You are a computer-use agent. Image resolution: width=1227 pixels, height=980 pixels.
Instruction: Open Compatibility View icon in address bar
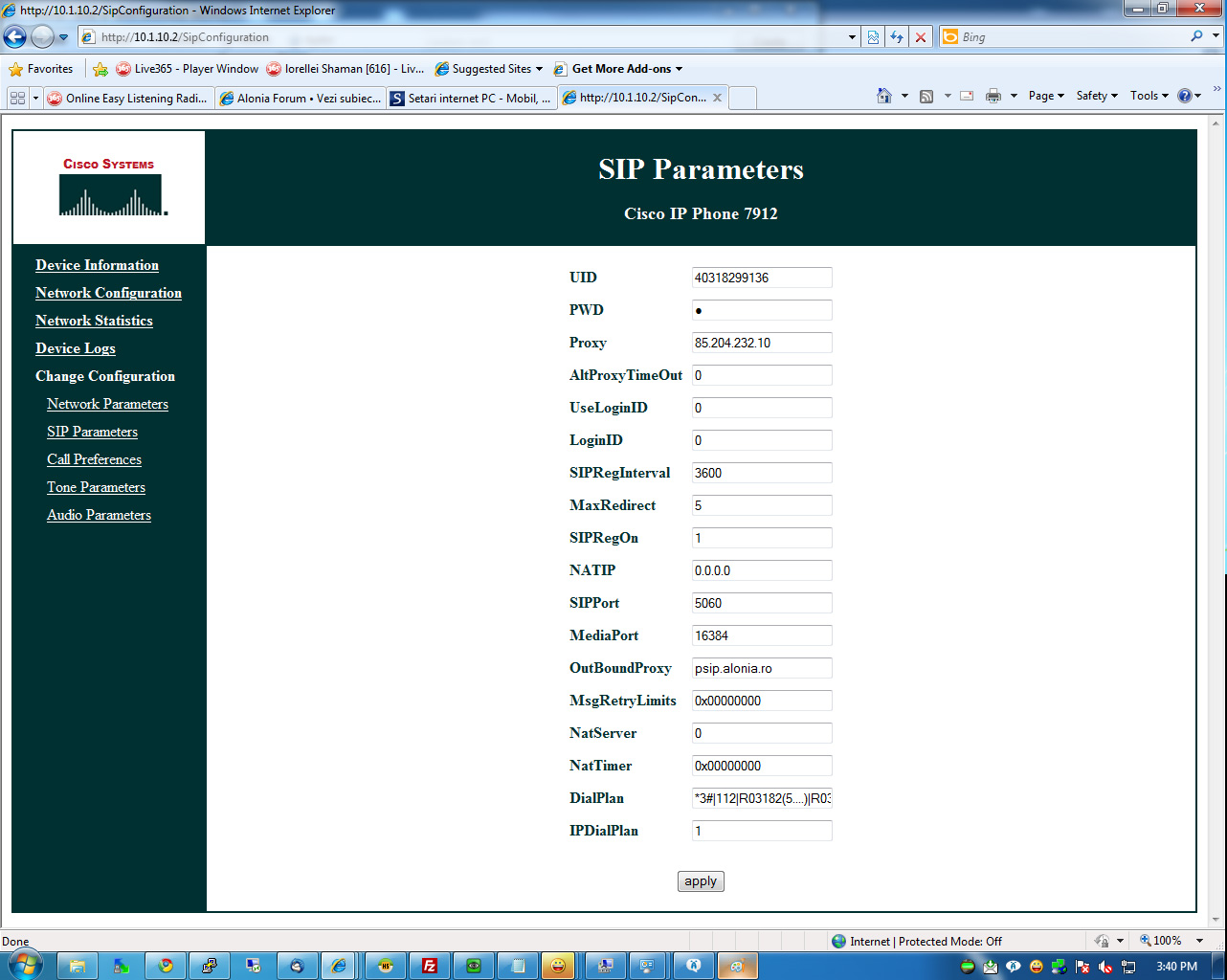point(873,37)
